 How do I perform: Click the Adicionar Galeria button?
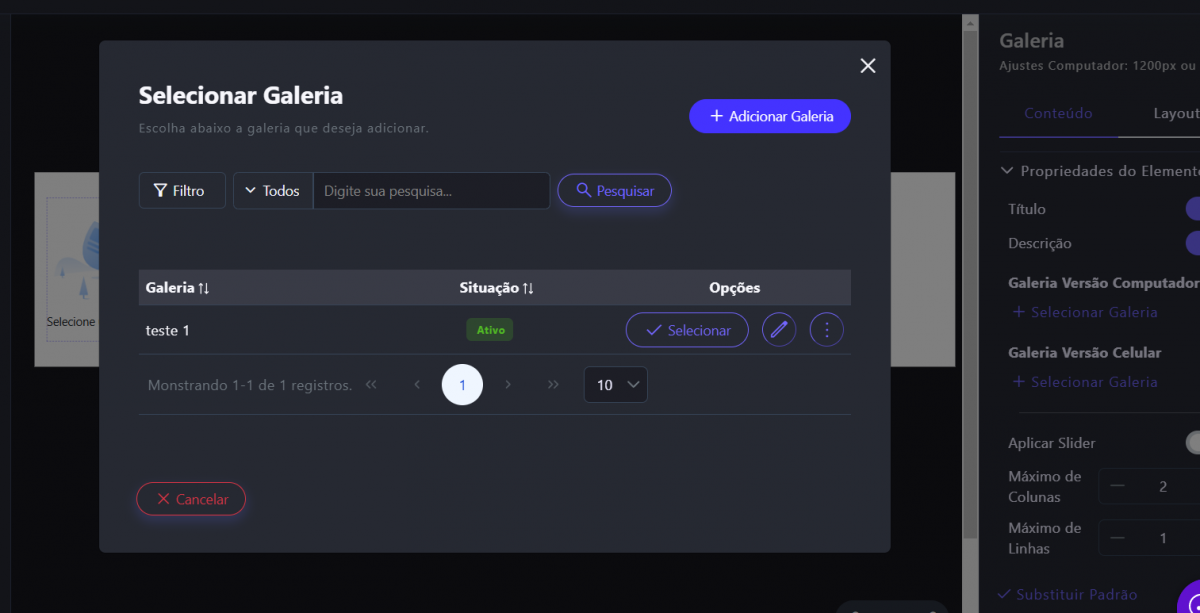(x=769, y=116)
